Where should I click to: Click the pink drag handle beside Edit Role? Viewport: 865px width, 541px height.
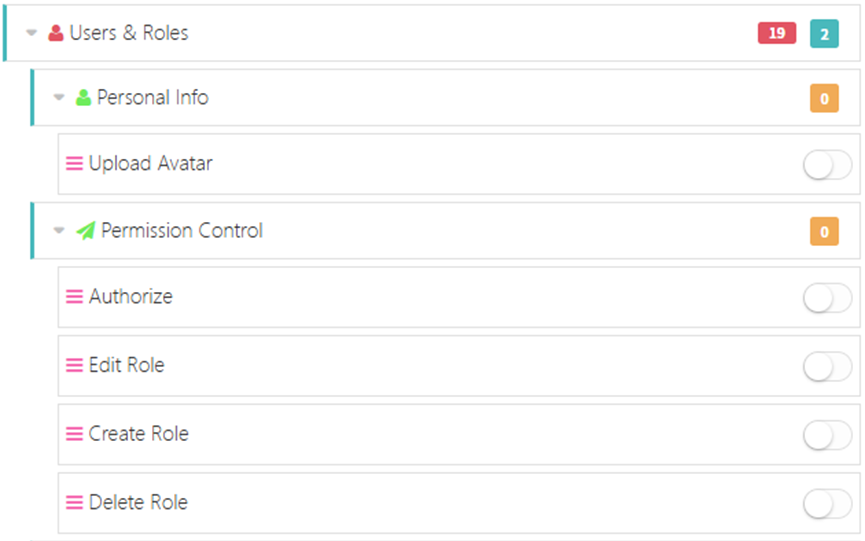75,365
